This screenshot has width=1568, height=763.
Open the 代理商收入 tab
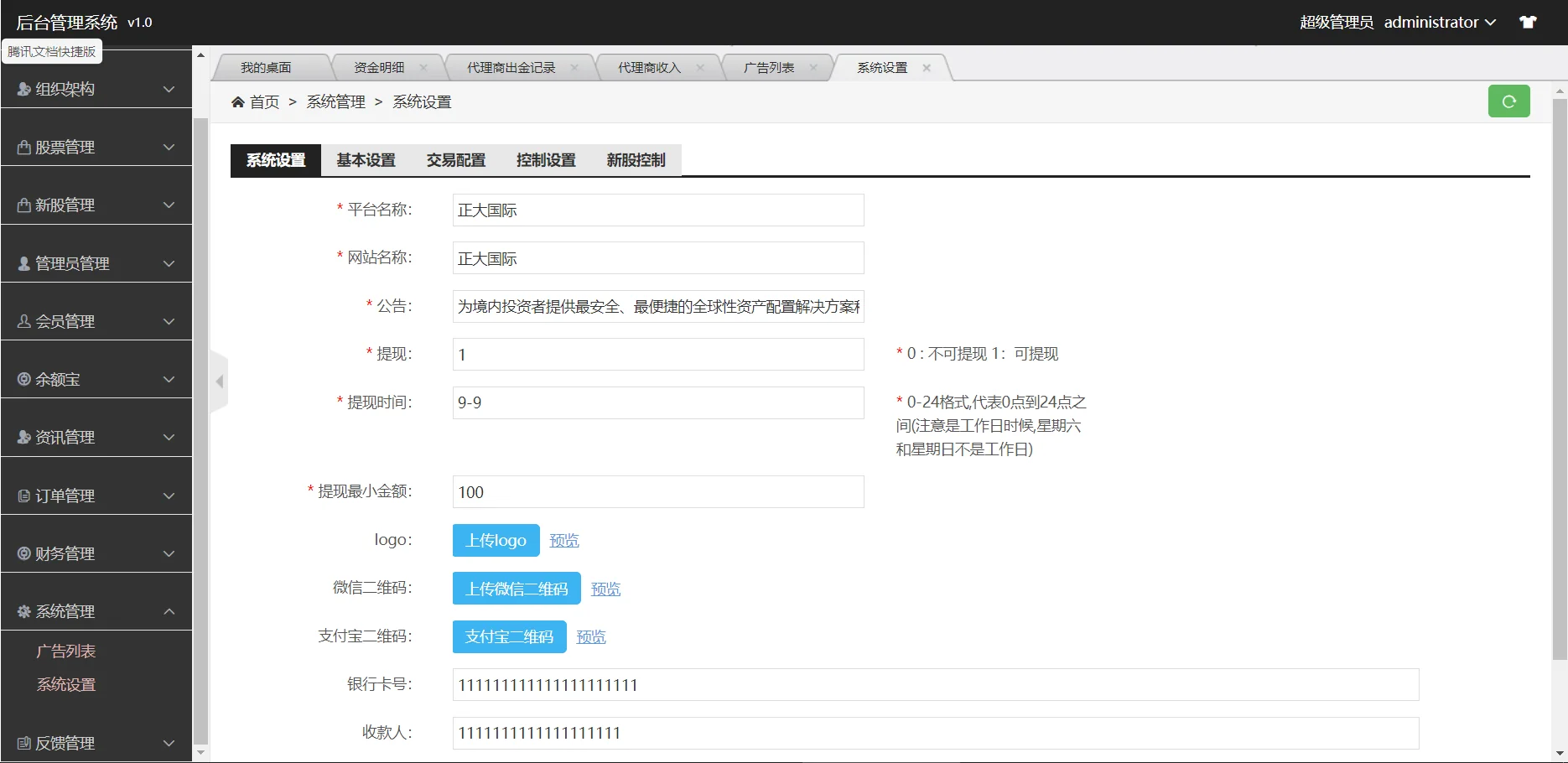650,67
